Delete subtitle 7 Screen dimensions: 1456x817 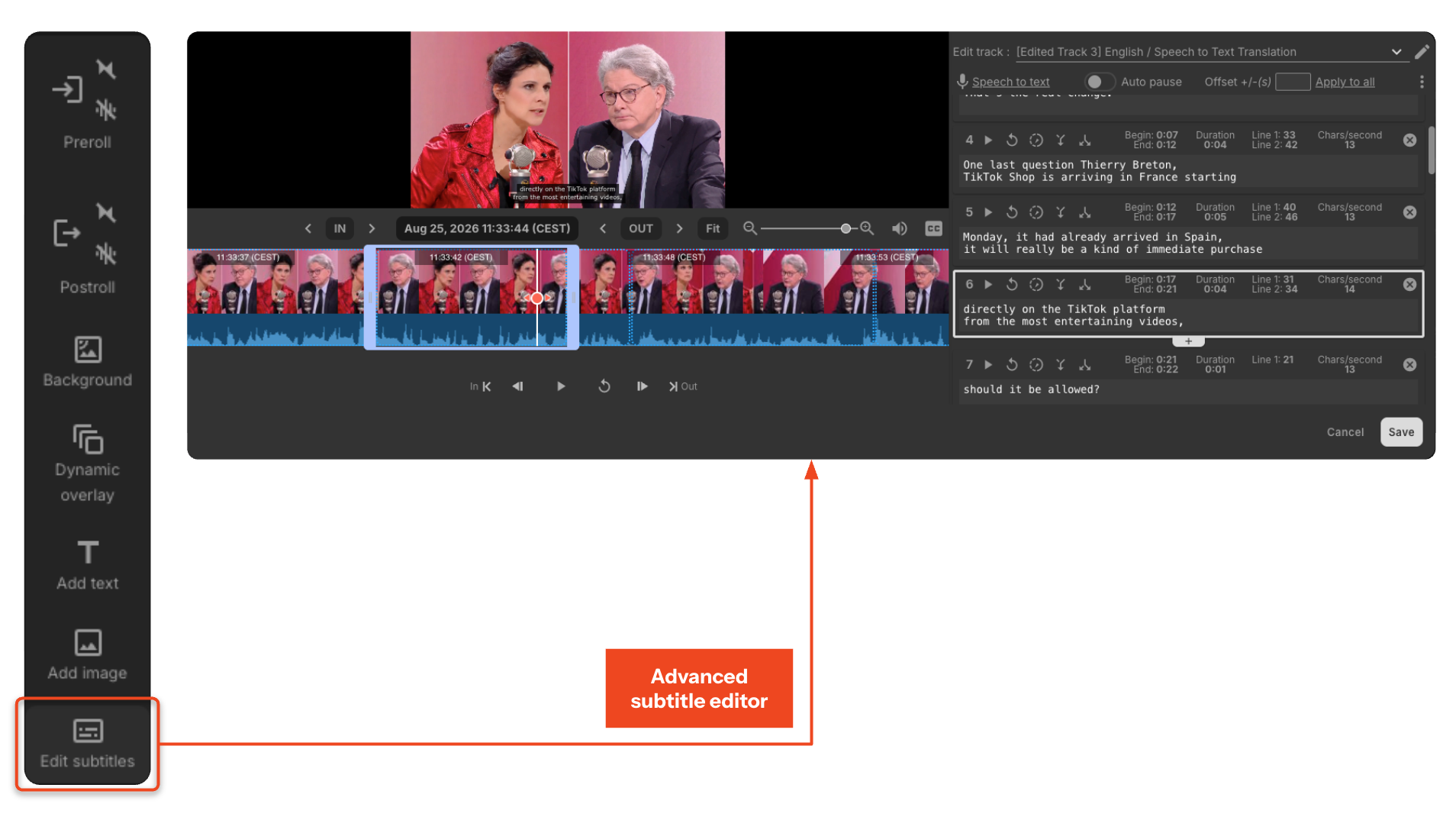click(1409, 365)
